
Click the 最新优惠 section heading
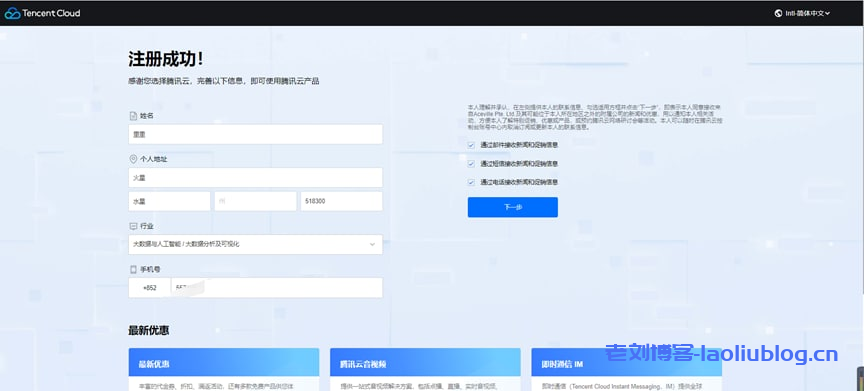click(x=149, y=331)
